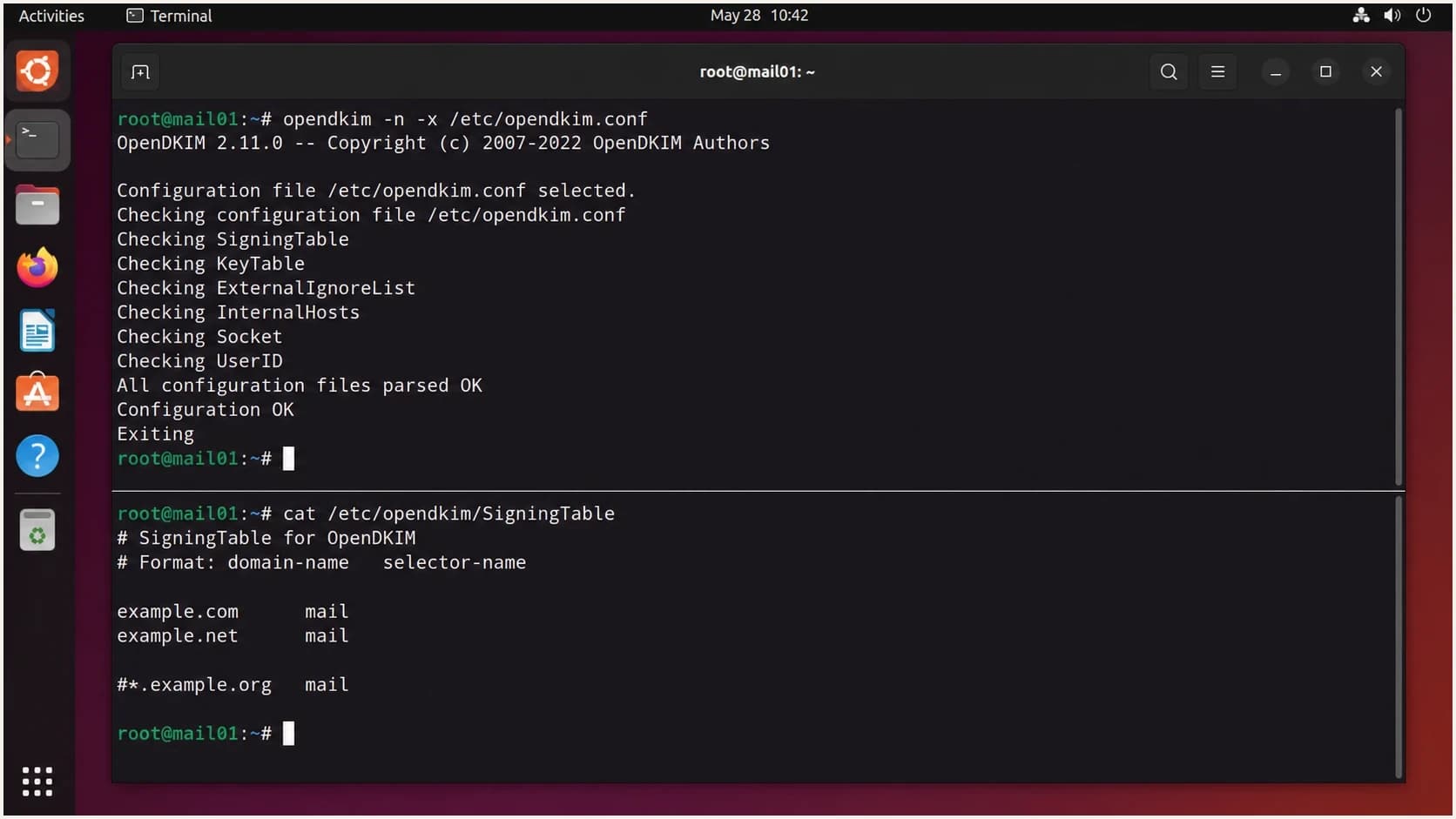1456x819 pixels.
Task: Click 'All configuration files parsed OK' line
Action: (x=300, y=386)
